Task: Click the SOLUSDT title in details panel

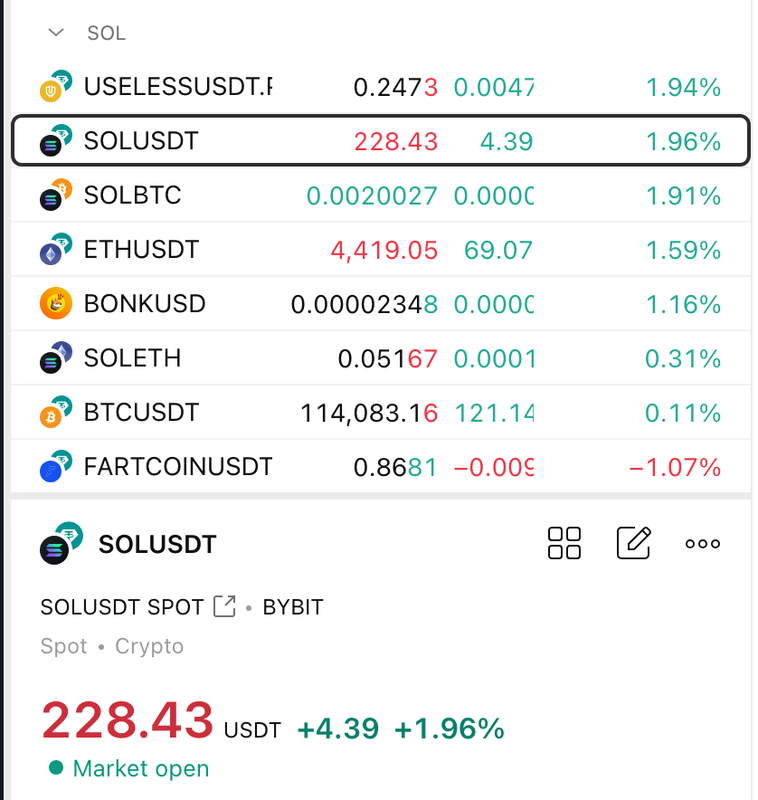Action: [x=157, y=544]
